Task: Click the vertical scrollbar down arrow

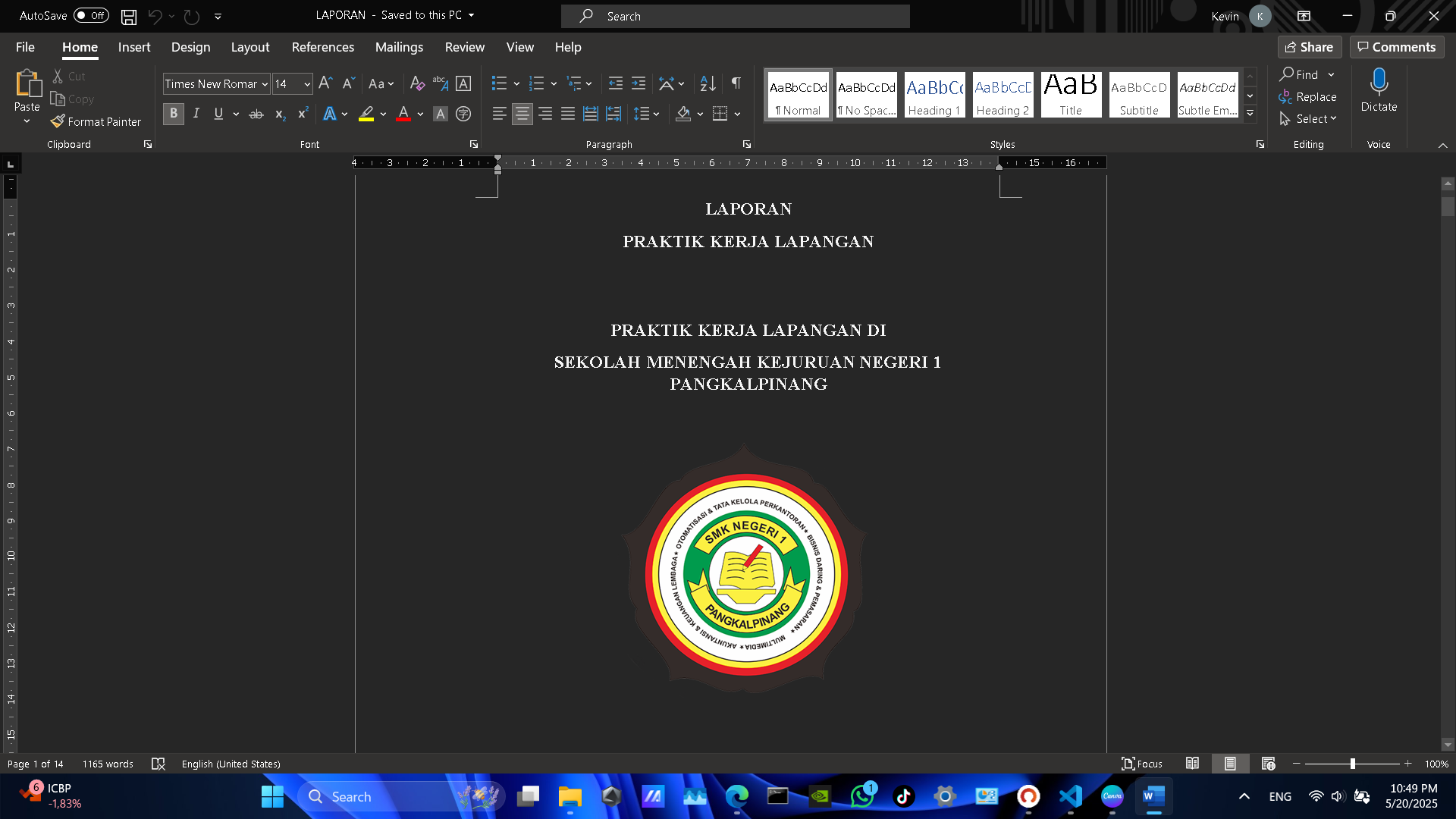Action: point(1448,745)
